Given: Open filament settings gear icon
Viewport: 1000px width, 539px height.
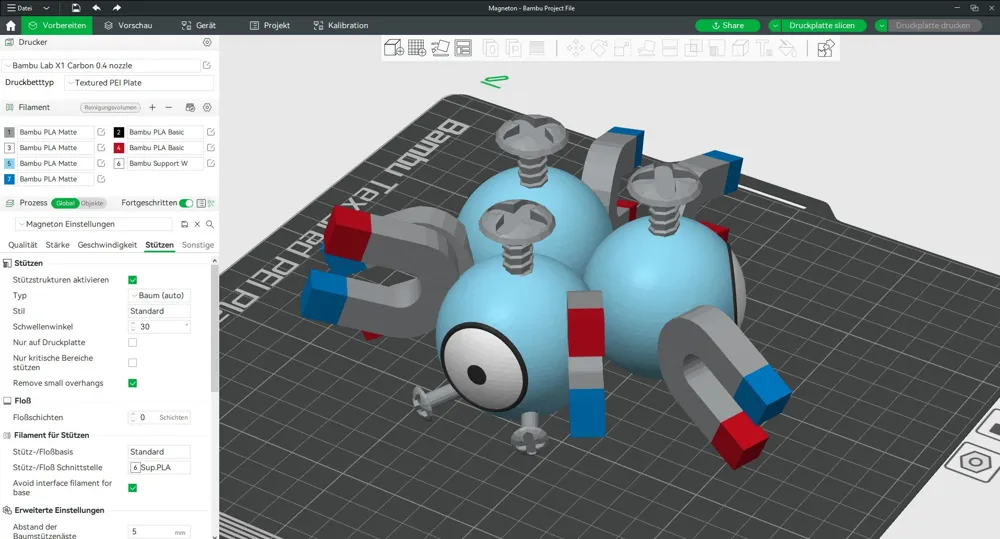Looking at the screenshot, I should (x=207, y=107).
